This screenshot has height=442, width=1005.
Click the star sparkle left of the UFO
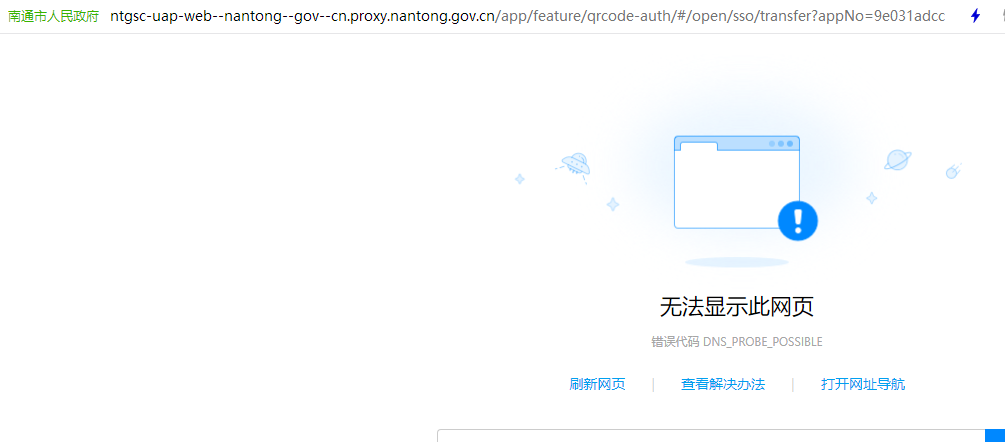click(520, 179)
